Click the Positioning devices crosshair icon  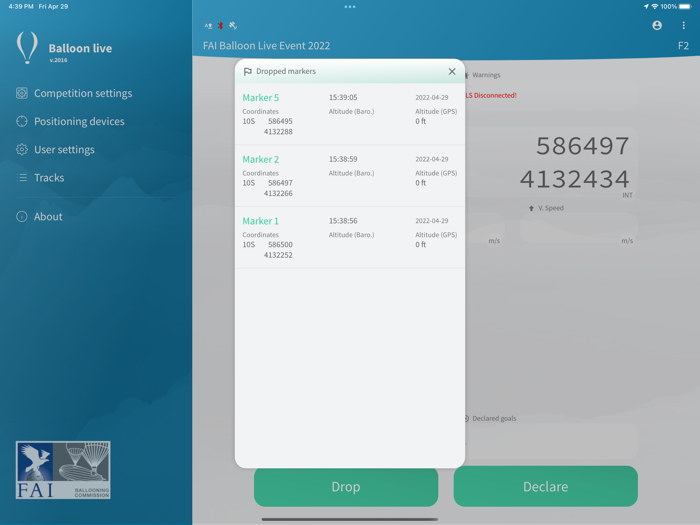click(21, 121)
